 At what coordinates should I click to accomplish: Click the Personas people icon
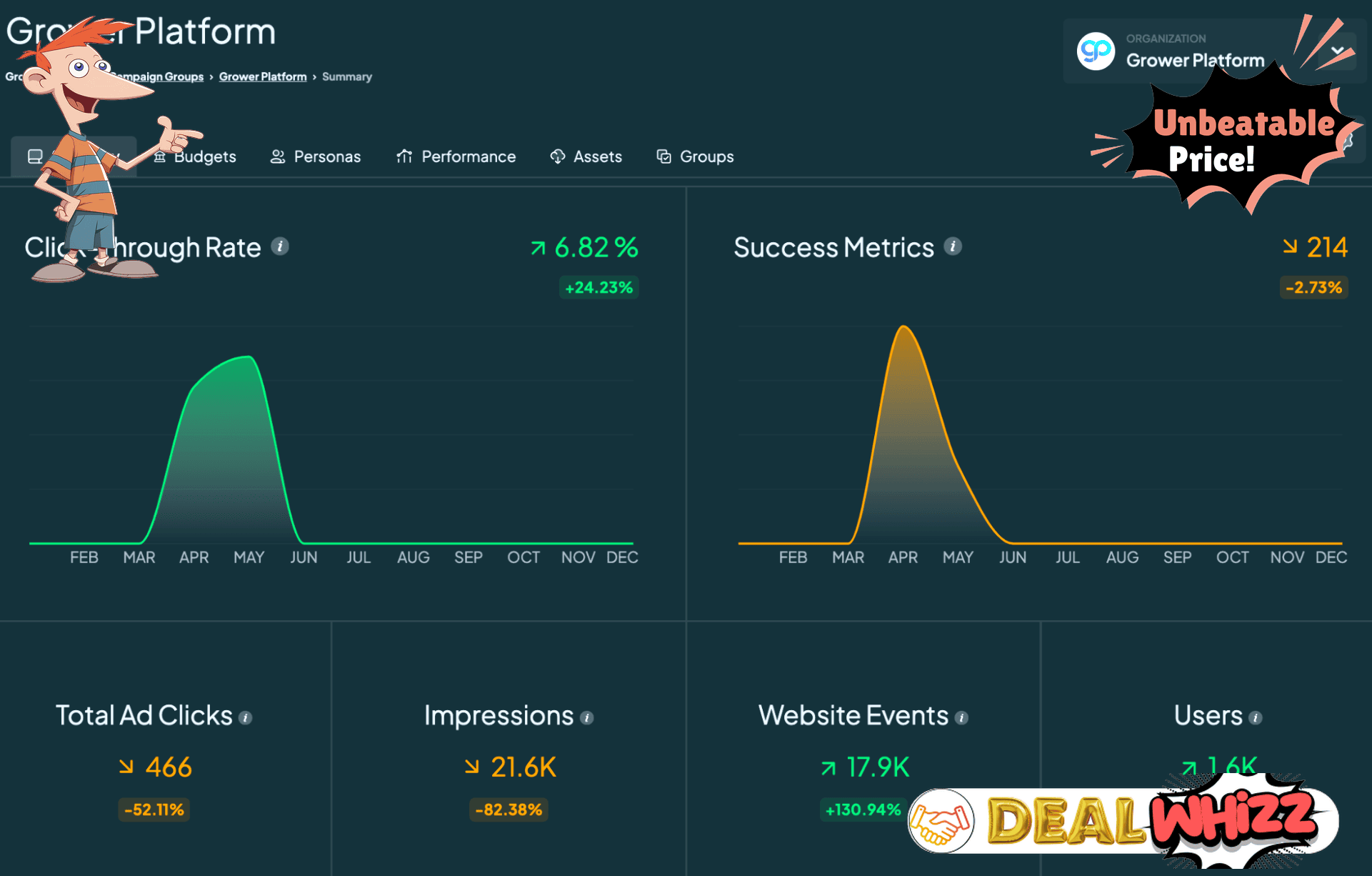tap(278, 156)
